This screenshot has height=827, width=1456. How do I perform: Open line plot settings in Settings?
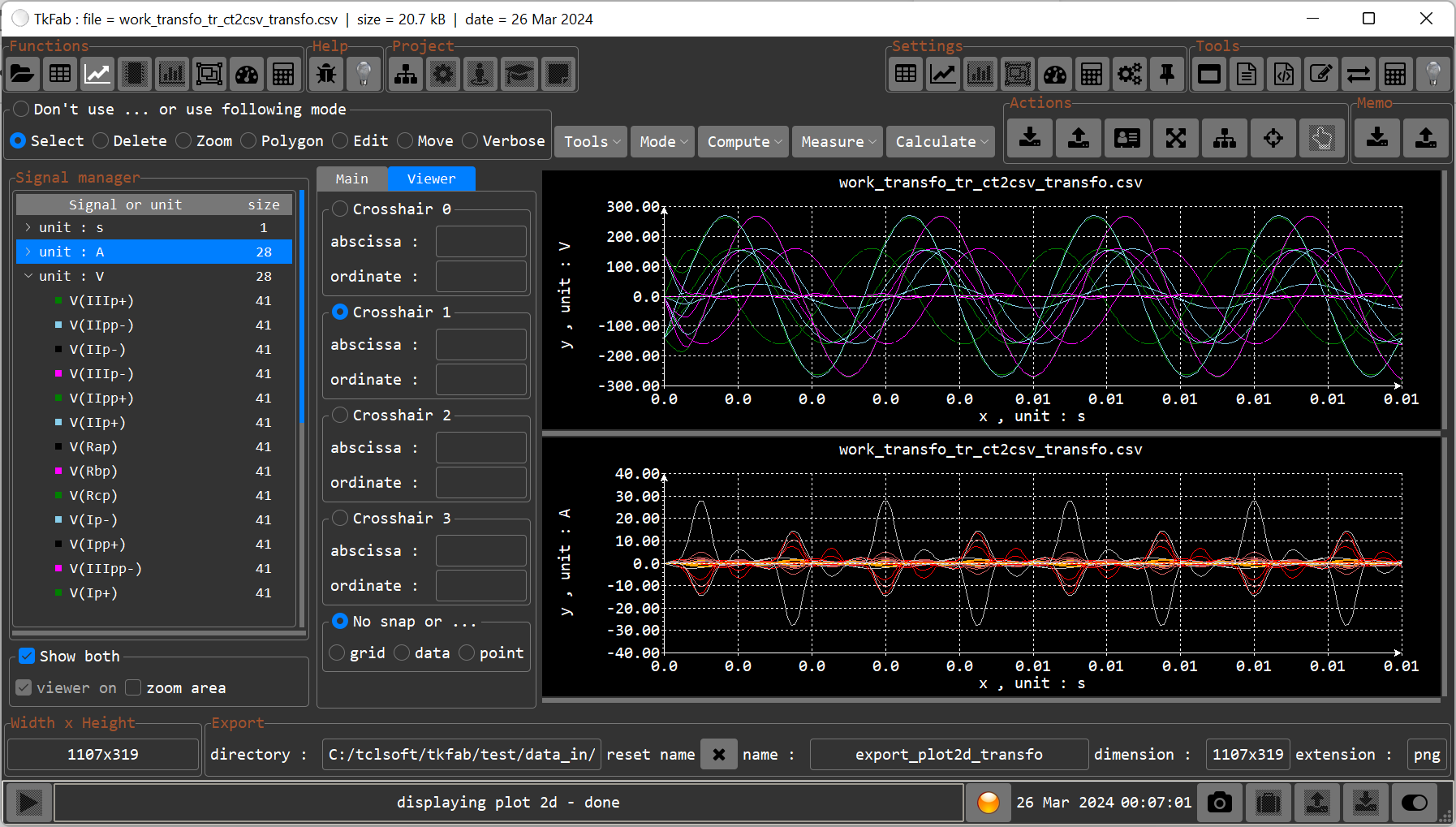pyautogui.click(x=943, y=74)
